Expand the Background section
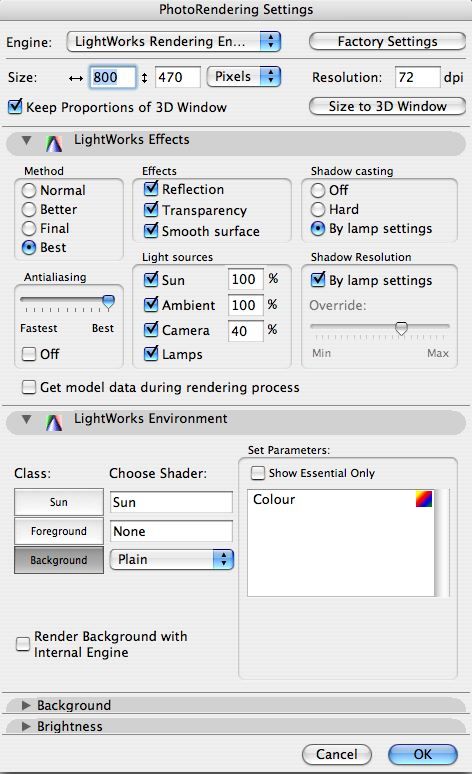The width and height of the screenshot is (472, 774). coord(26,705)
